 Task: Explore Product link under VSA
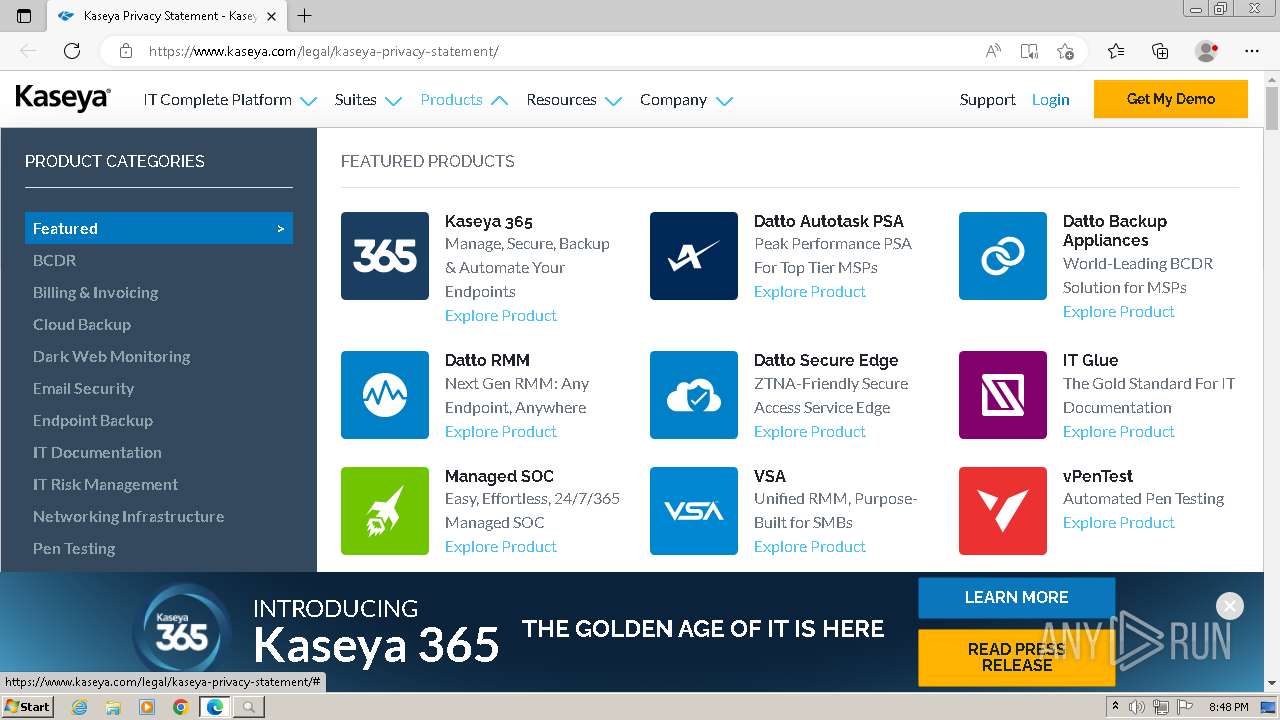(x=810, y=546)
